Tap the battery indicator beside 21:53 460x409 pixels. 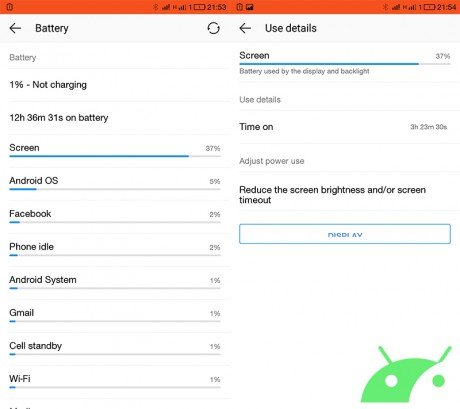pyautogui.click(x=199, y=7)
